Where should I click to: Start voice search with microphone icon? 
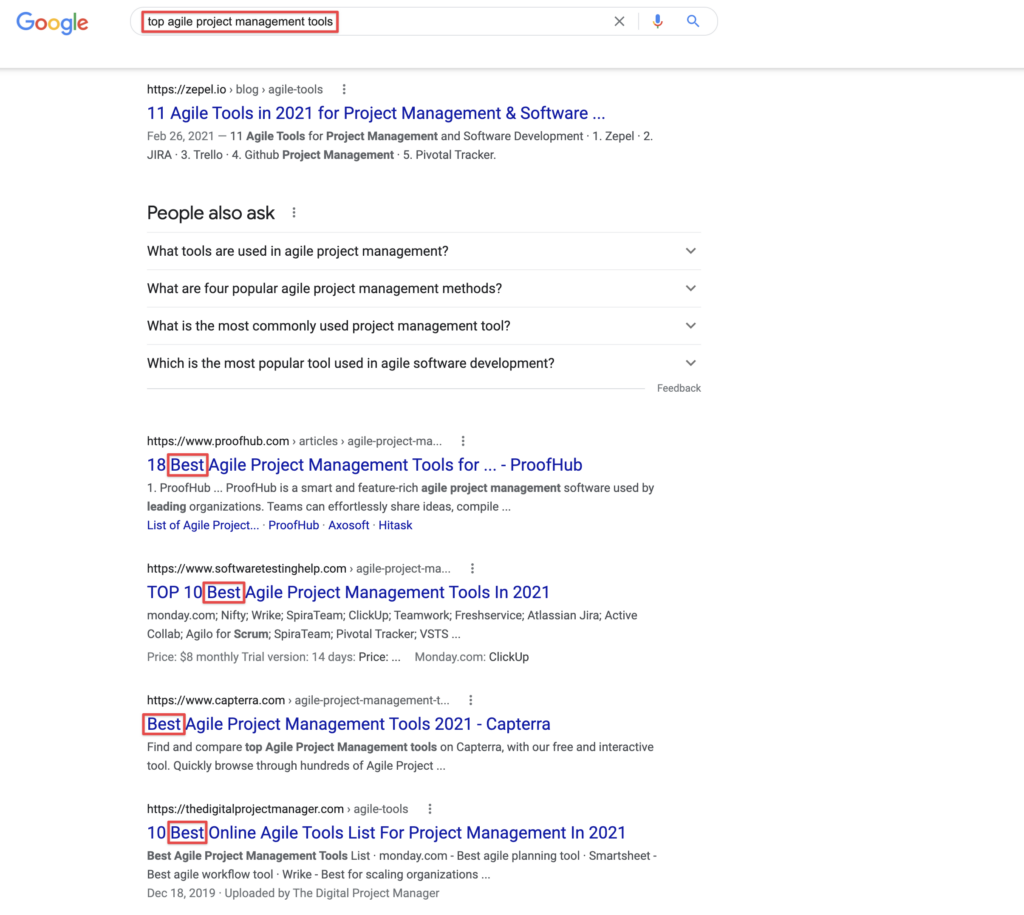coord(658,22)
